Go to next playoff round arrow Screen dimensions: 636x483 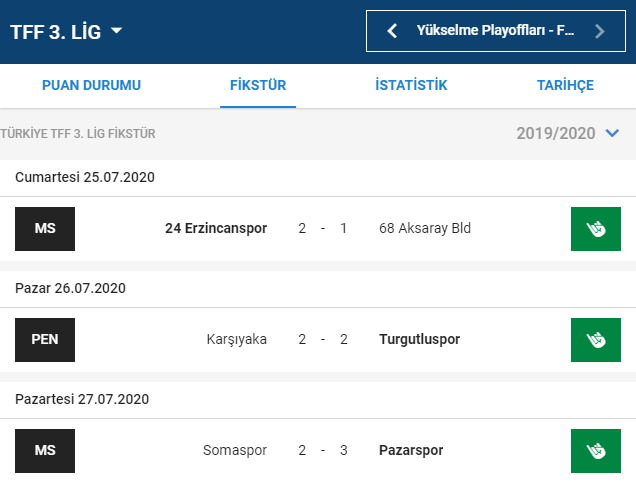599,31
